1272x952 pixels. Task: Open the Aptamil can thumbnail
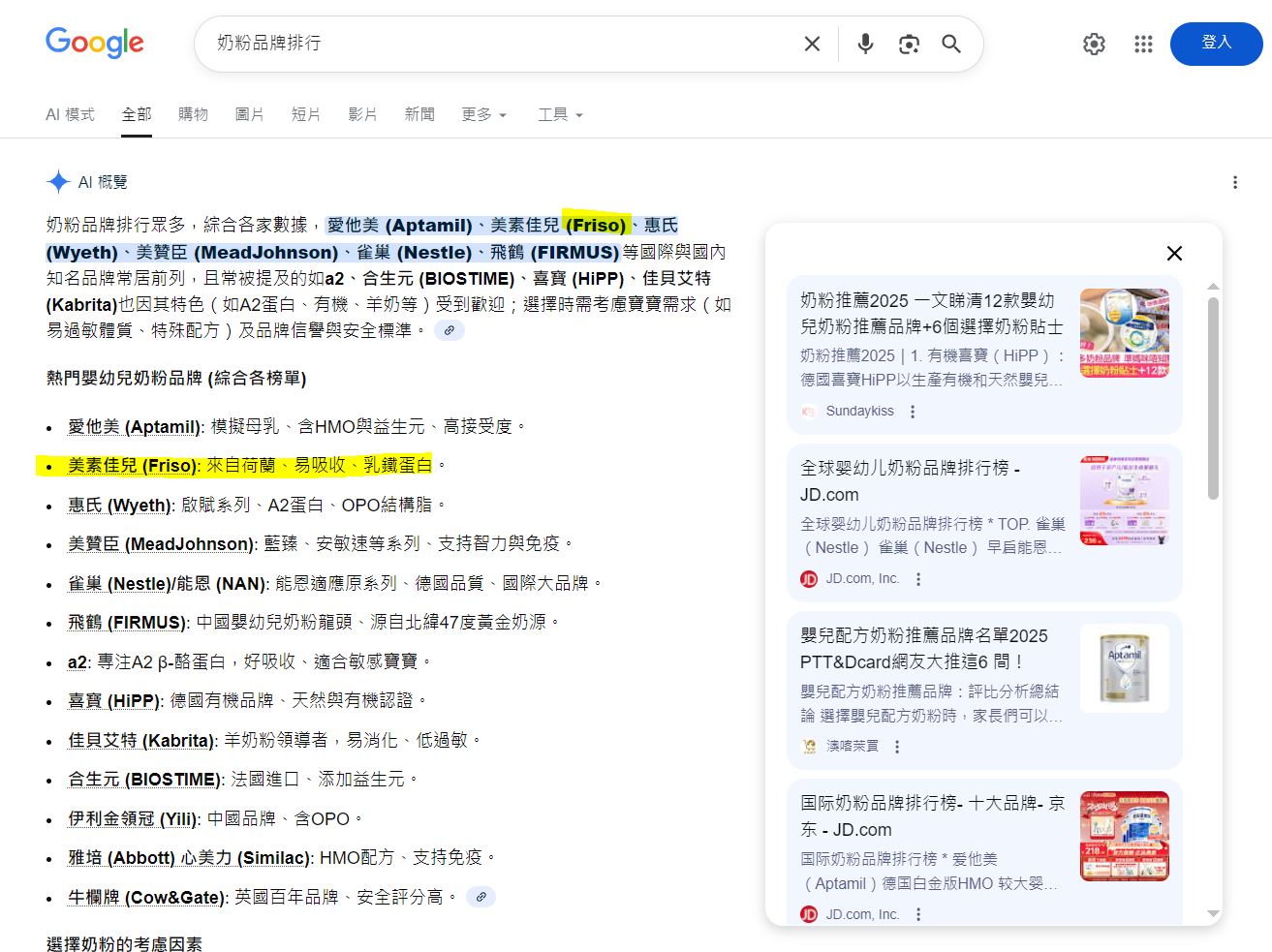click(x=1124, y=668)
